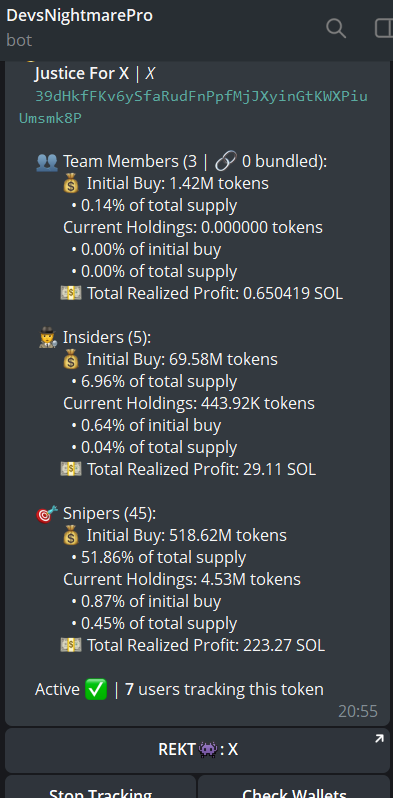
Task: Click the 20:55 message timestamp
Action: [x=358, y=711]
